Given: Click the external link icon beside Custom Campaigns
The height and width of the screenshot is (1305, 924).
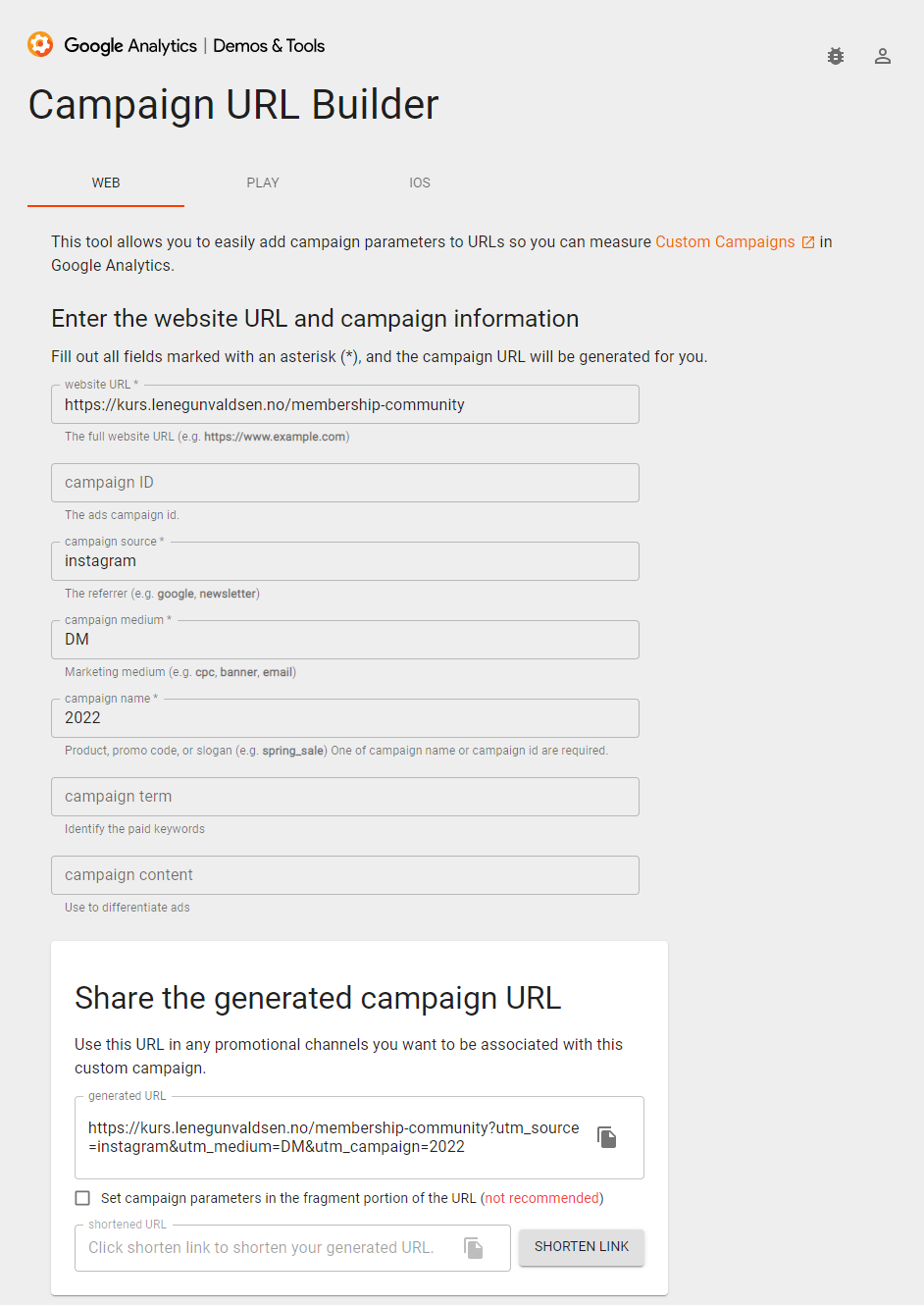Looking at the screenshot, I should 808,242.
